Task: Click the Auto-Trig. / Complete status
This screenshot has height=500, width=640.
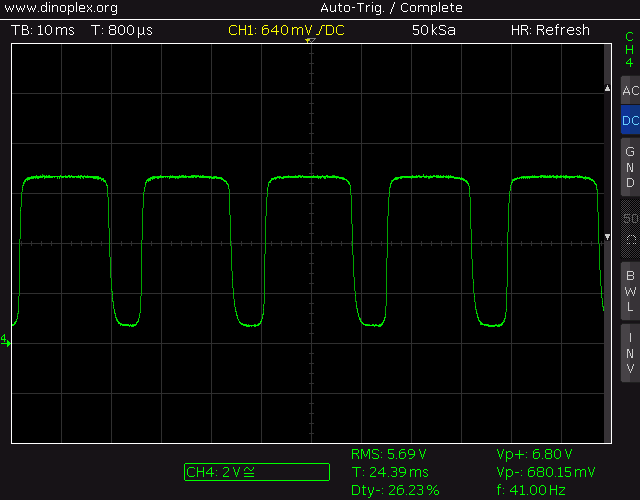Action: pyautogui.click(x=376, y=8)
